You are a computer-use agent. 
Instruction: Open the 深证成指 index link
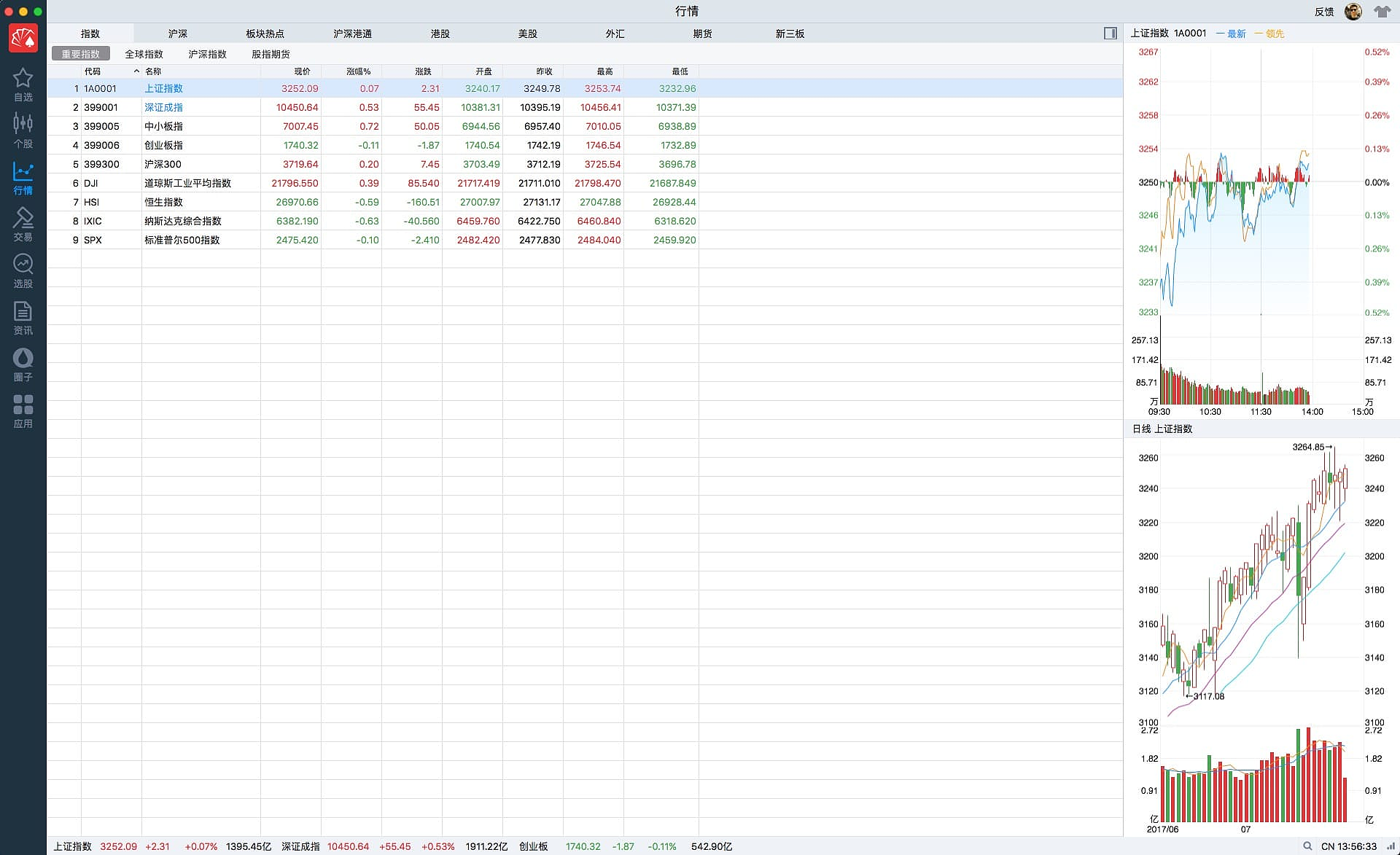tap(163, 107)
